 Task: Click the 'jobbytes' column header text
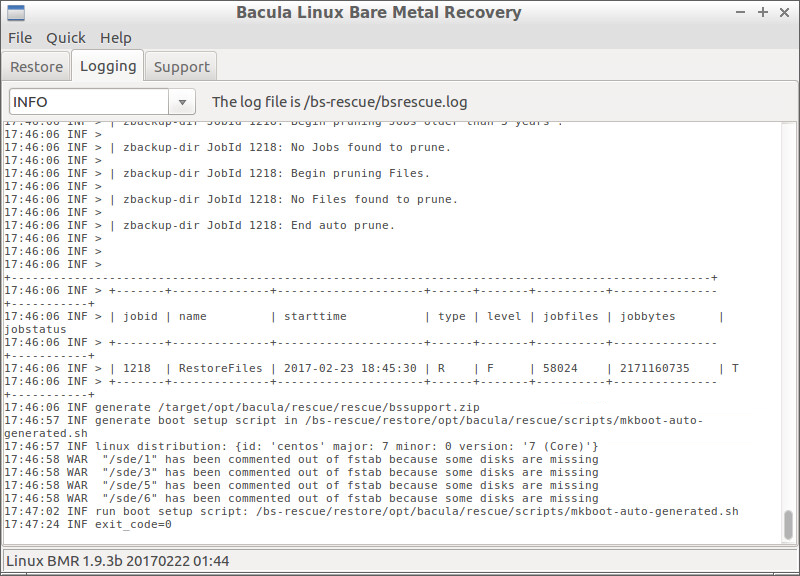[x=647, y=316]
